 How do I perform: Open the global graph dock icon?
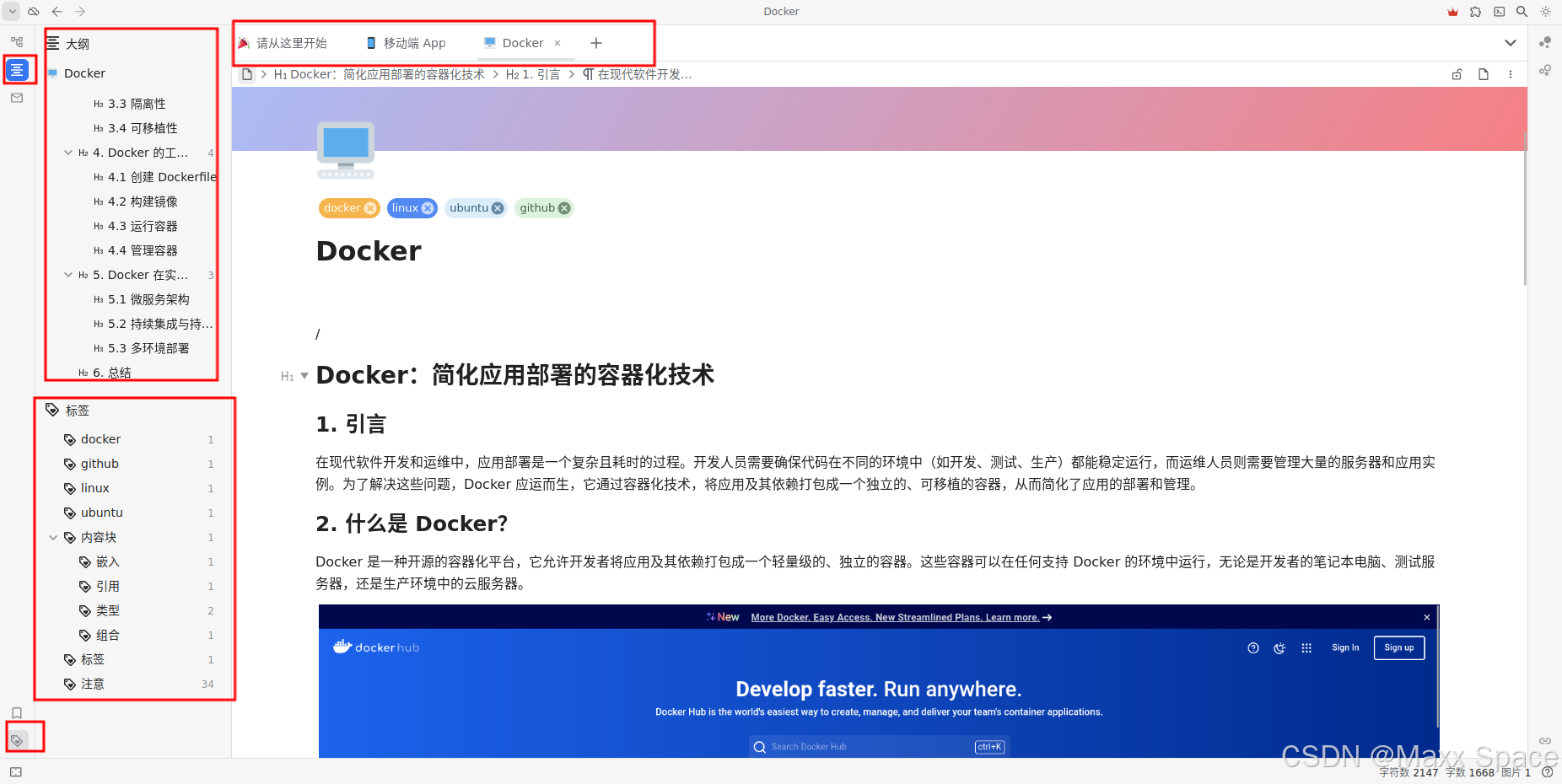(x=1545, y=70)
